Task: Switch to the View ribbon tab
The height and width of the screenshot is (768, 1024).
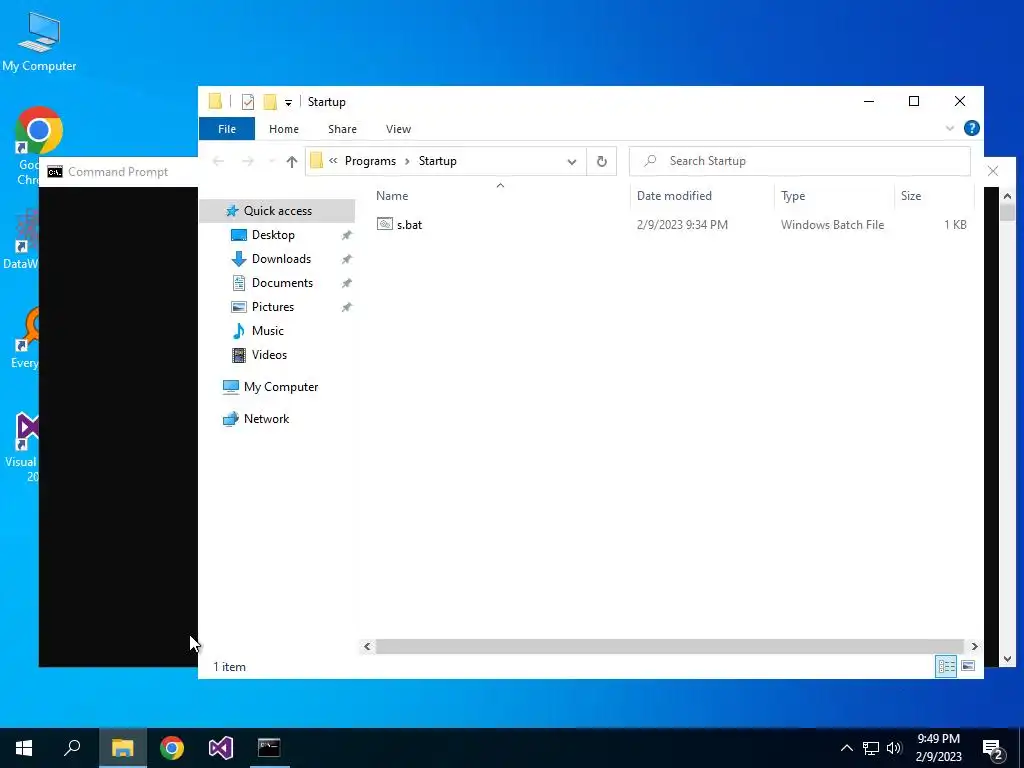Action: pos(398,129)
